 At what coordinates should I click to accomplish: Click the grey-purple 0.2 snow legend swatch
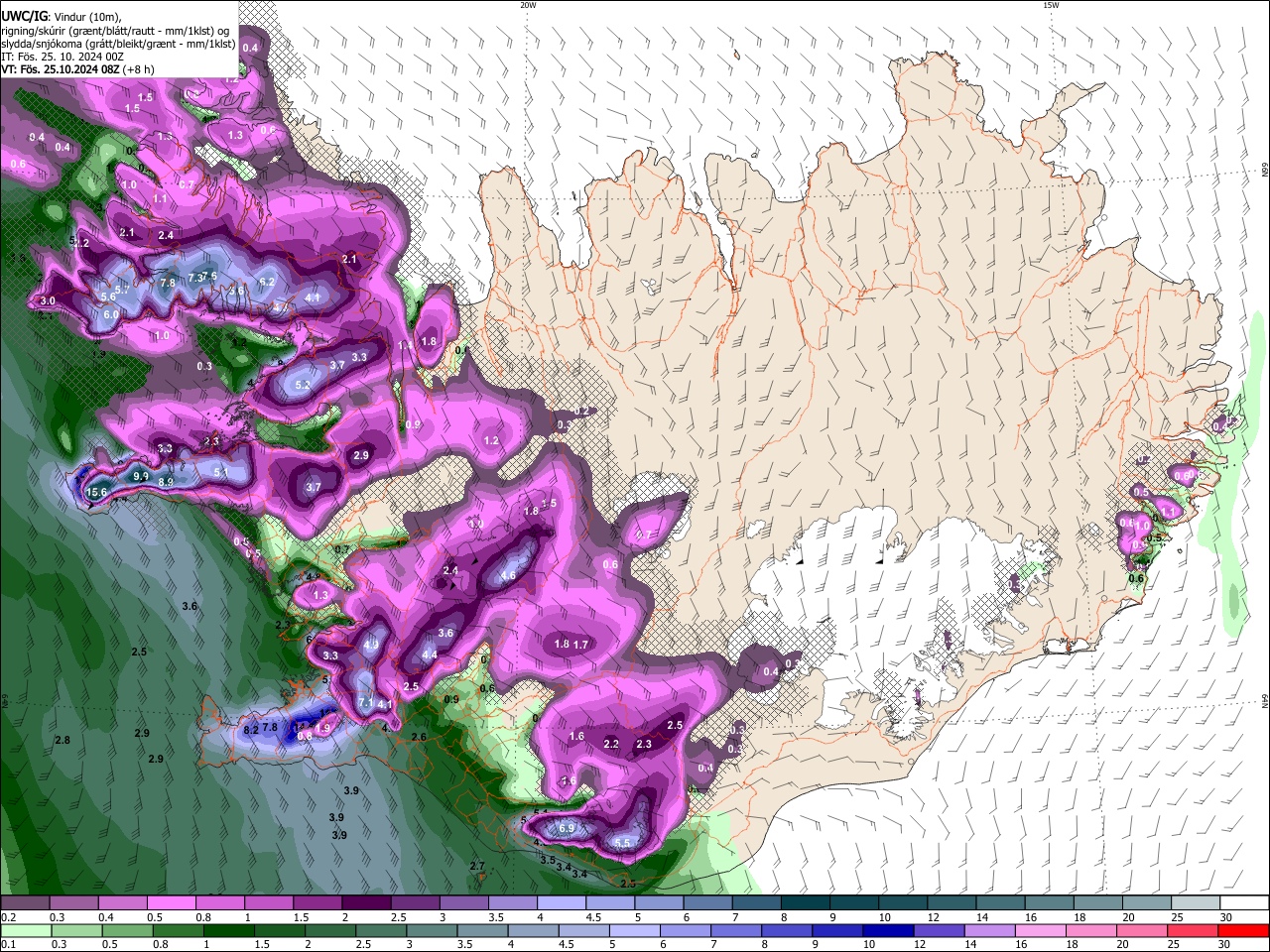coord(24,903)
